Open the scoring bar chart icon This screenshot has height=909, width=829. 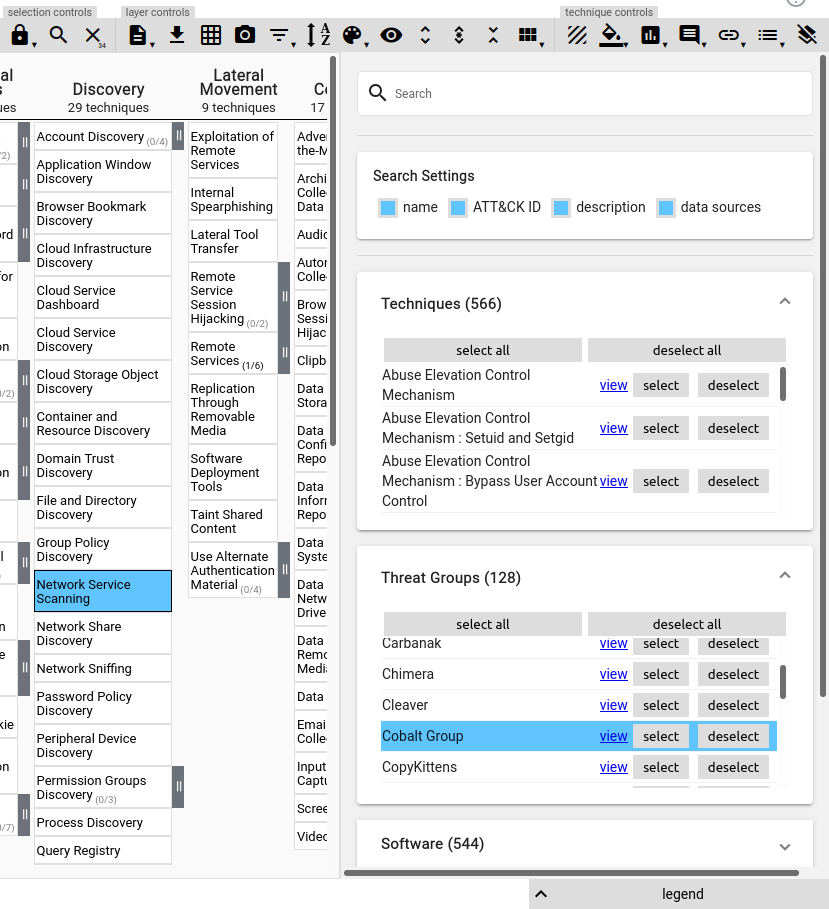[x=650, y=35]
